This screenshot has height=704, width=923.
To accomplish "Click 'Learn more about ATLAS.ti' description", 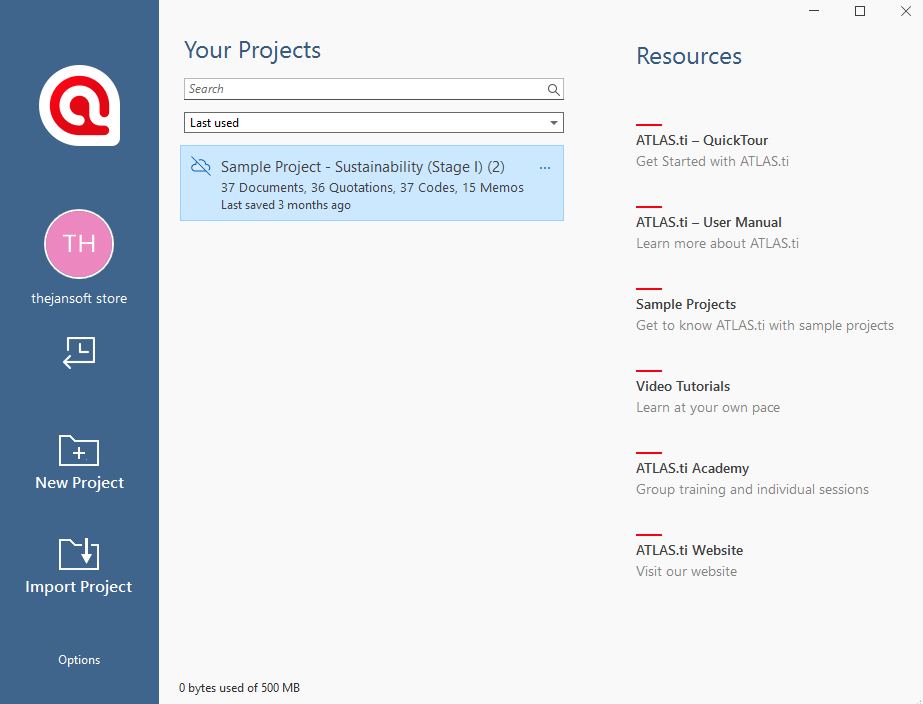I will tap(717, 243).
